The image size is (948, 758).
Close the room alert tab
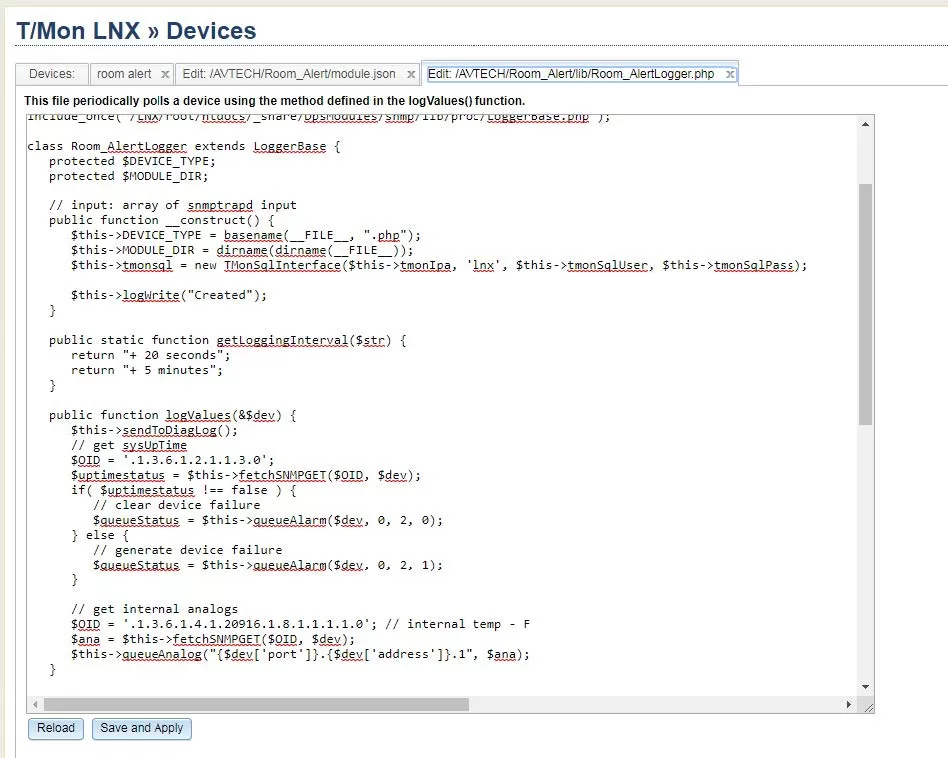165,74
